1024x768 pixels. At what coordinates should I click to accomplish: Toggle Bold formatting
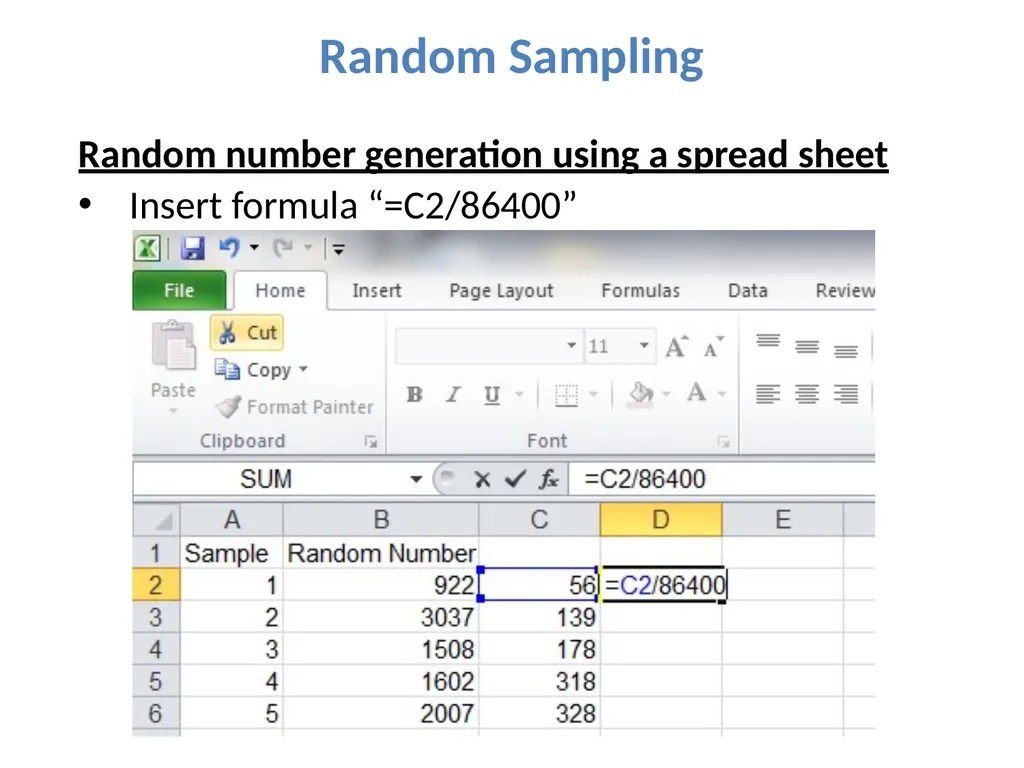click(414, 394)
